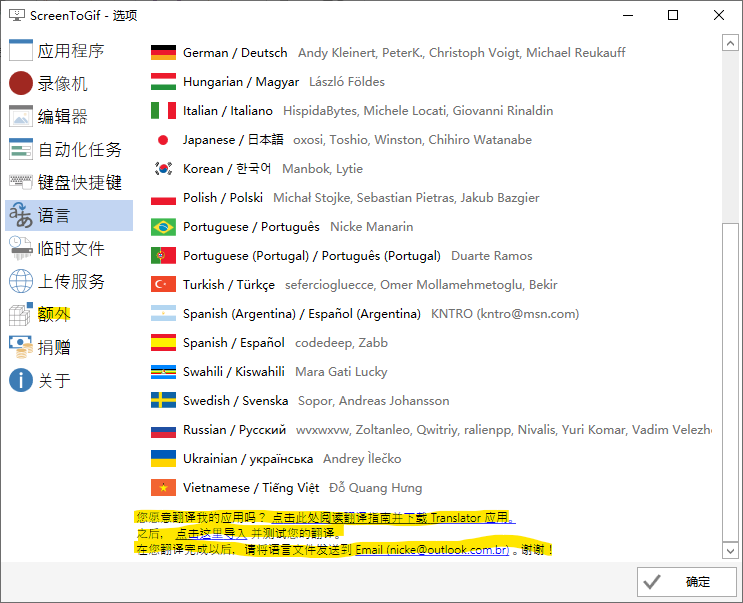Click the Vietnamese flag icon

[163, 487]
